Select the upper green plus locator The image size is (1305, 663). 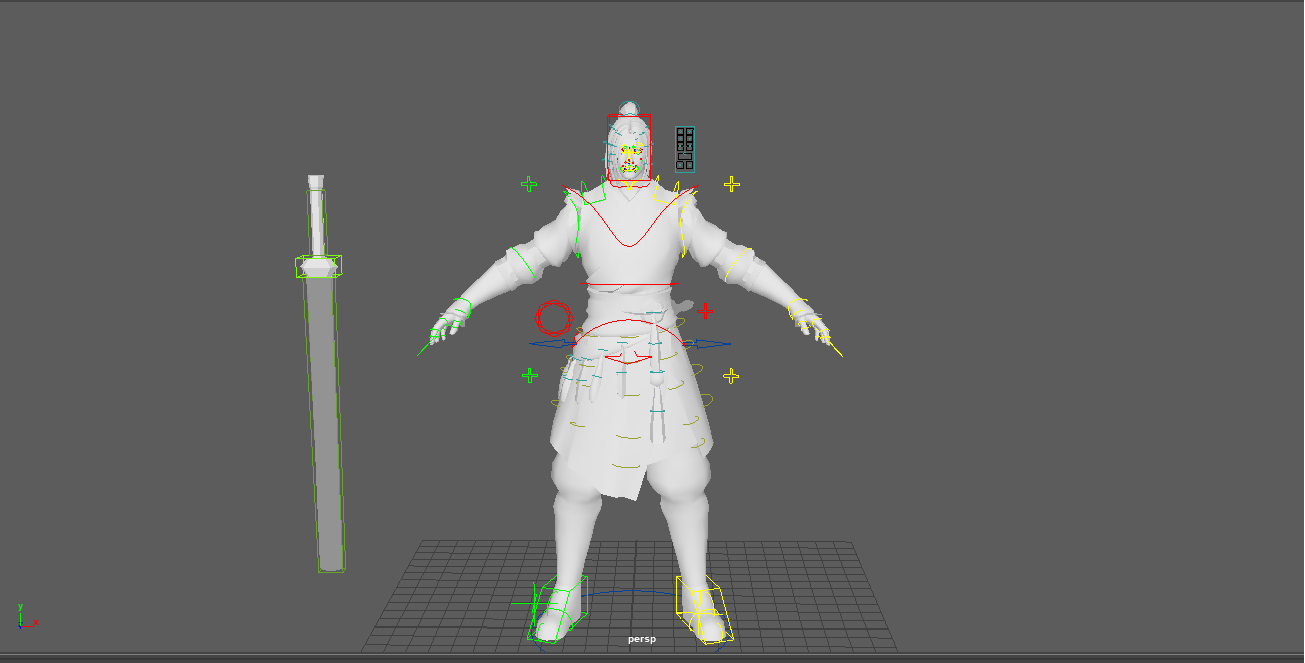tap(529, 183)
